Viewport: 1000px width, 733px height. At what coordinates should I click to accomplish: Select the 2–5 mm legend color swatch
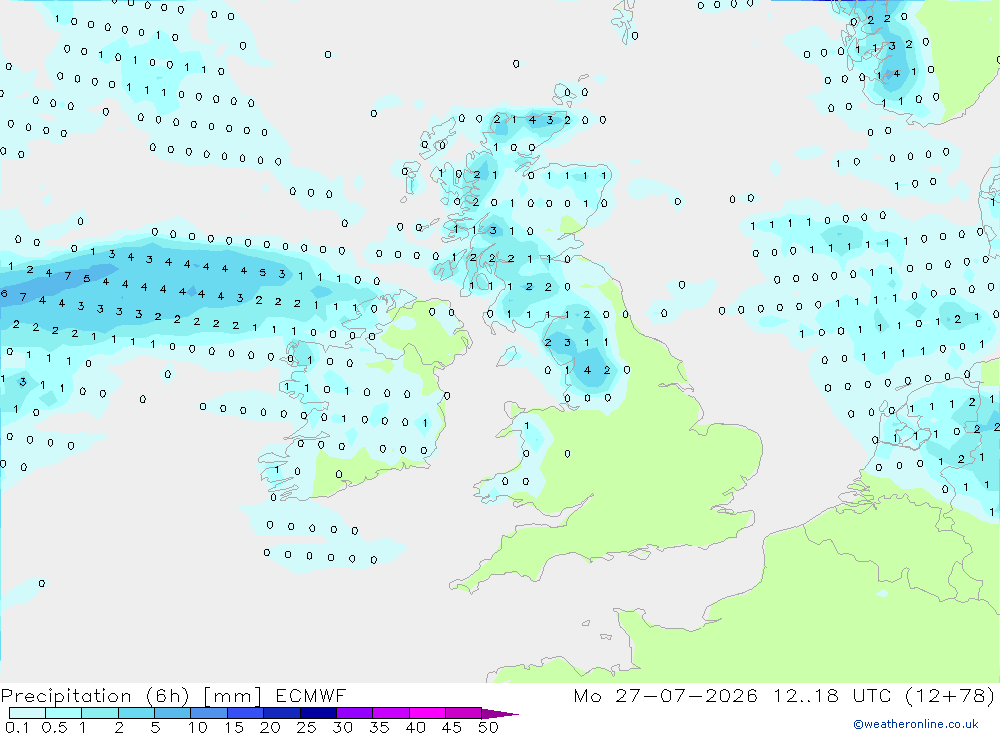click(136, 713)
